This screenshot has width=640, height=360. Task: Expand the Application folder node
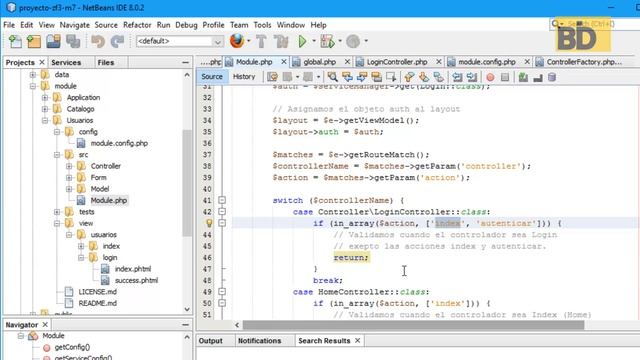click(45, 98)
